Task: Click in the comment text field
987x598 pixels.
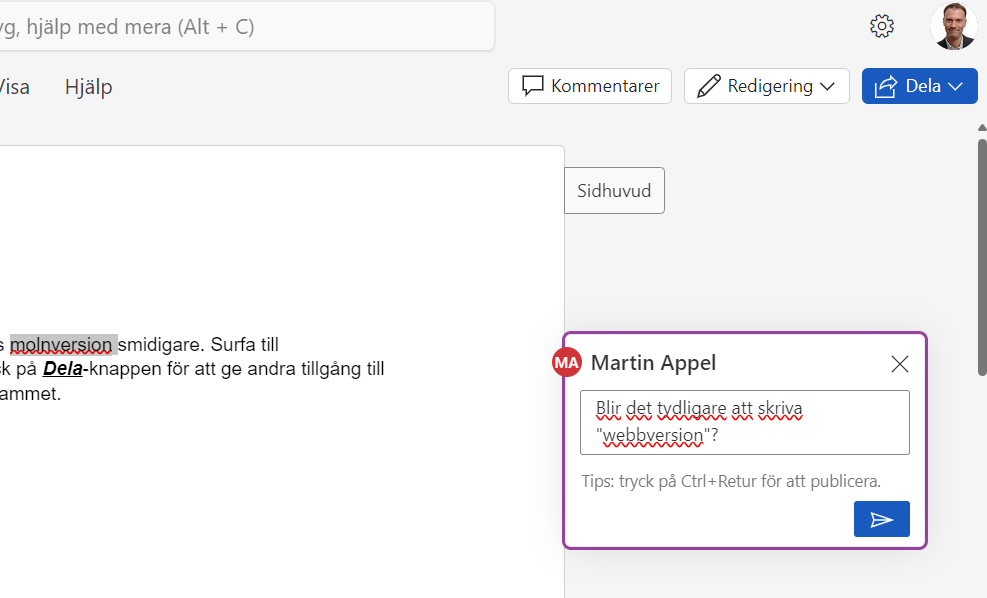Action: [x=744, y=422]
